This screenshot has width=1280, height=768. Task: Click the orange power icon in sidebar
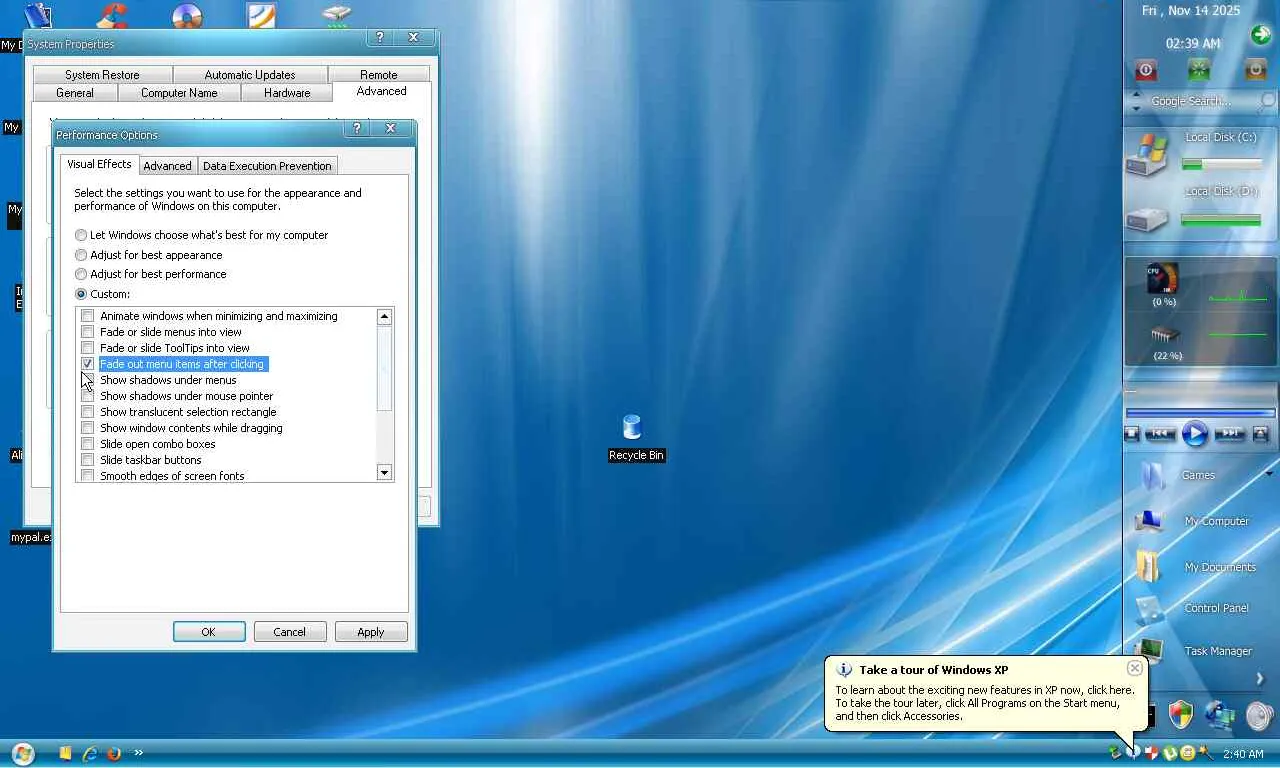1255,70
